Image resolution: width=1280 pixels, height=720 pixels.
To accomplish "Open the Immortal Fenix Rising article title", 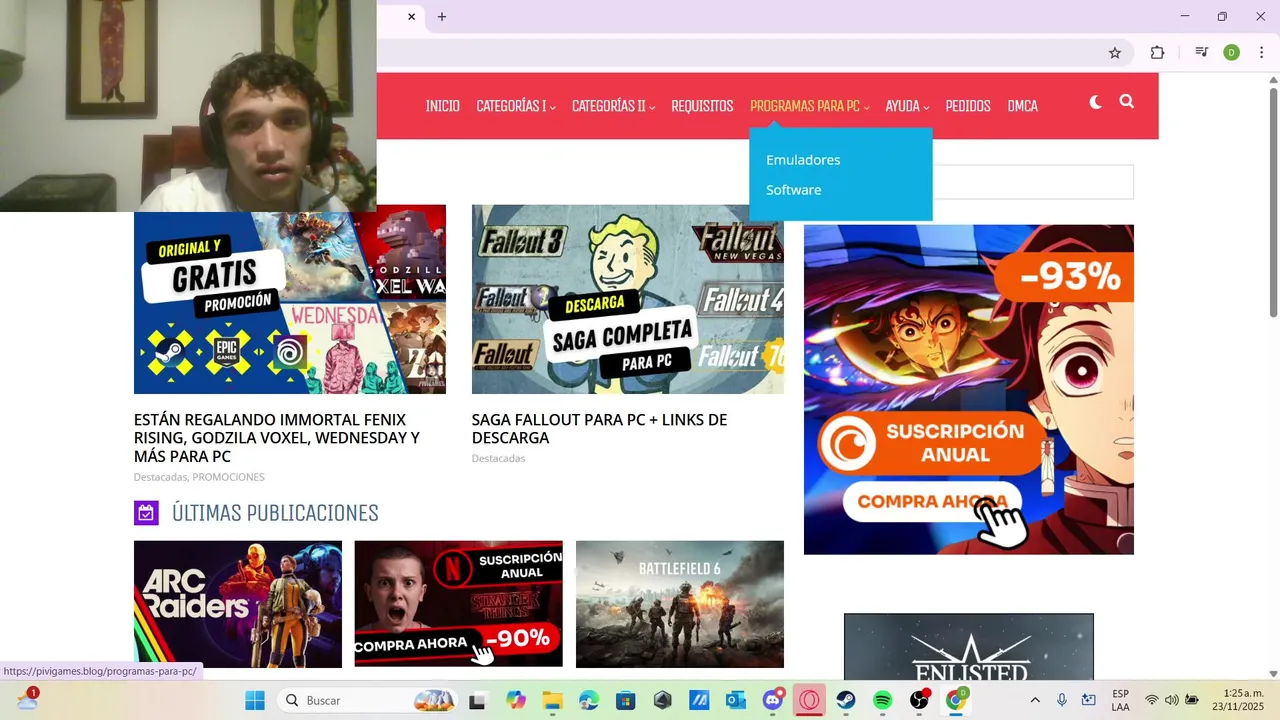I will click(277, 438).
